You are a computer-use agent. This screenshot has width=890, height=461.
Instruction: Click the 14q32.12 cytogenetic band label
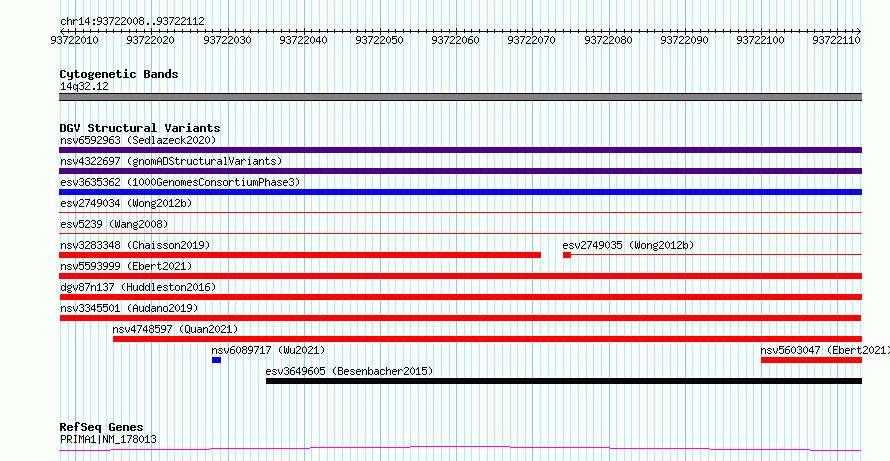(84, 87)
